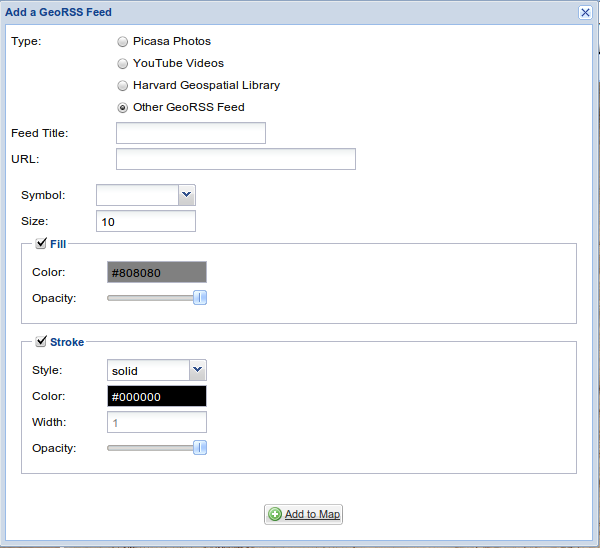This screenshot has width=600, height=548.
Task: Click the Fill opacity slider handle
Action: click(200, 298)
